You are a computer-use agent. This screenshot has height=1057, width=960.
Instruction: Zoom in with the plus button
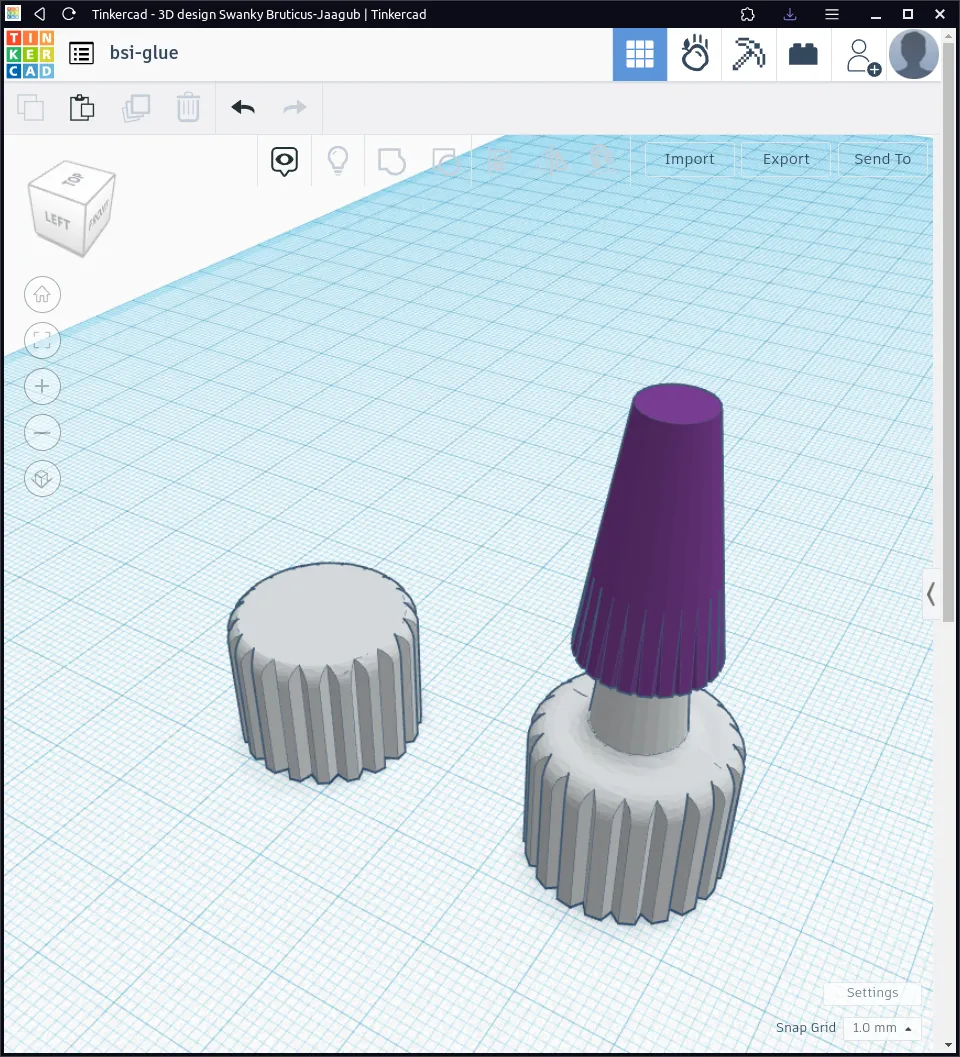pyautogui.click(x=42, y=386)
